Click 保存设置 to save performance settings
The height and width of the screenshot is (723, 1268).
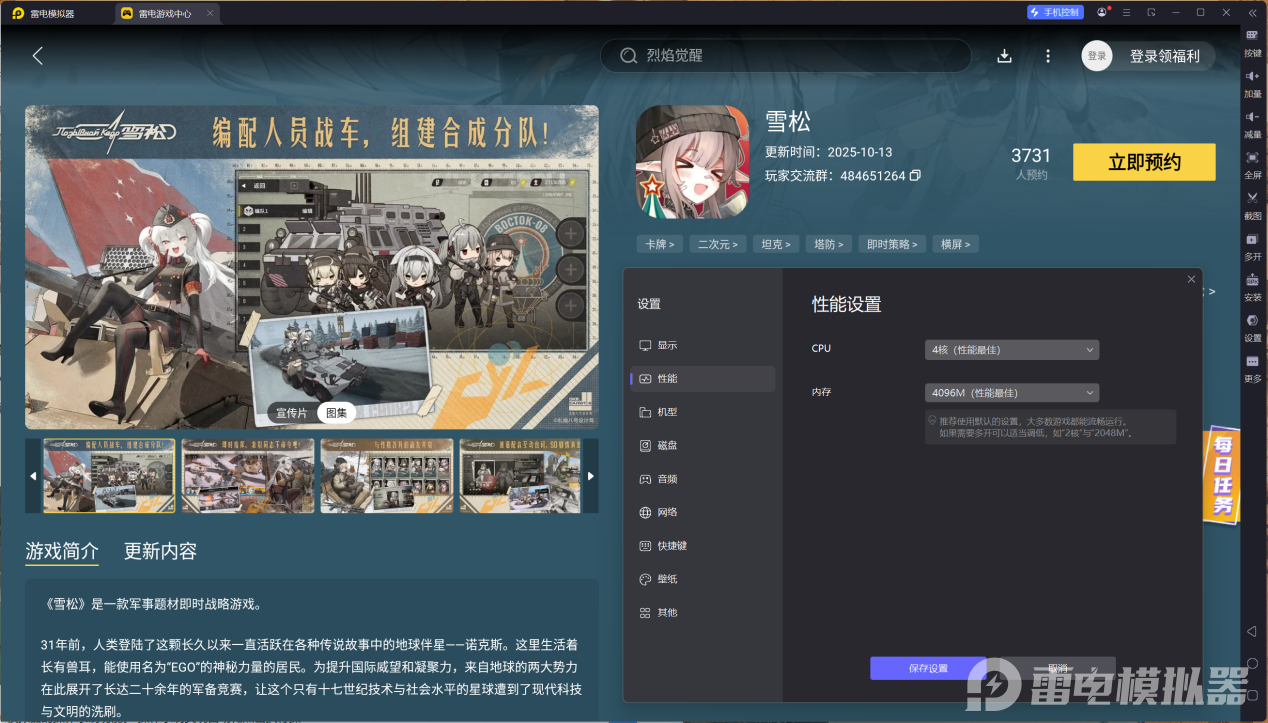coord(927,668)
